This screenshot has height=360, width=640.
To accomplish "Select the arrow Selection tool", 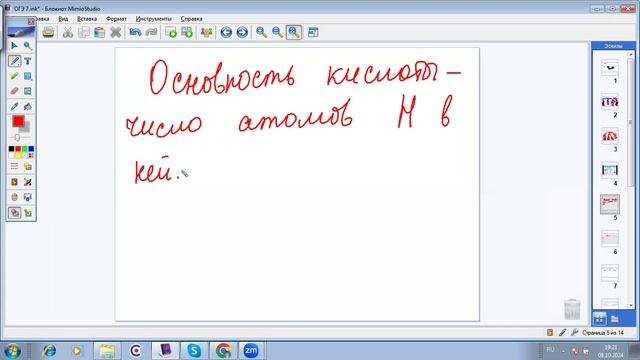I will (x=14, y=46).
